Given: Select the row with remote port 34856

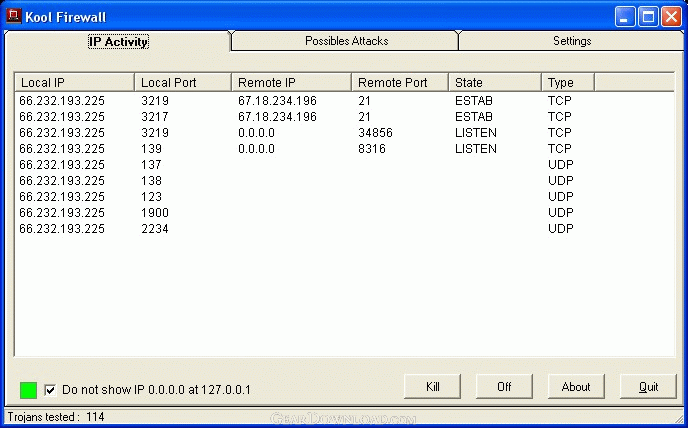Looking at the screenshot, I should click(344, 133).
